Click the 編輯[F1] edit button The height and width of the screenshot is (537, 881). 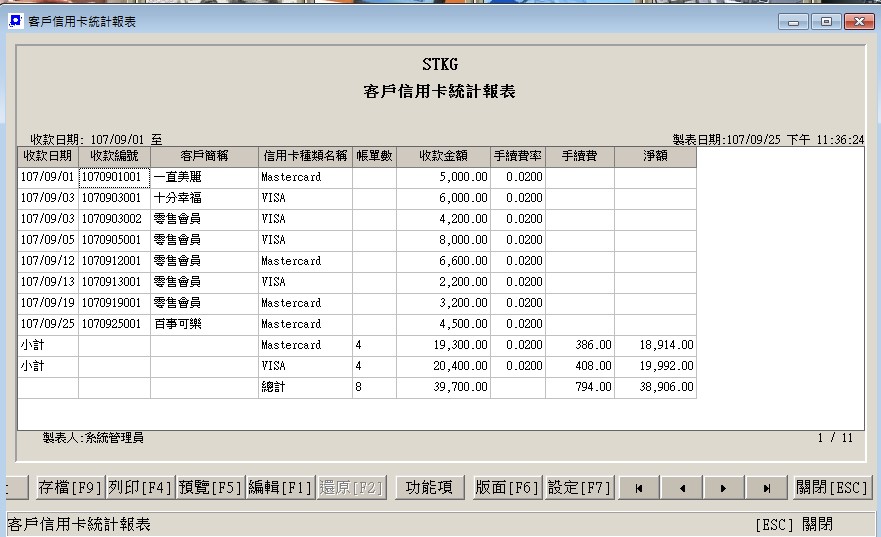click(x=280, y=487)
